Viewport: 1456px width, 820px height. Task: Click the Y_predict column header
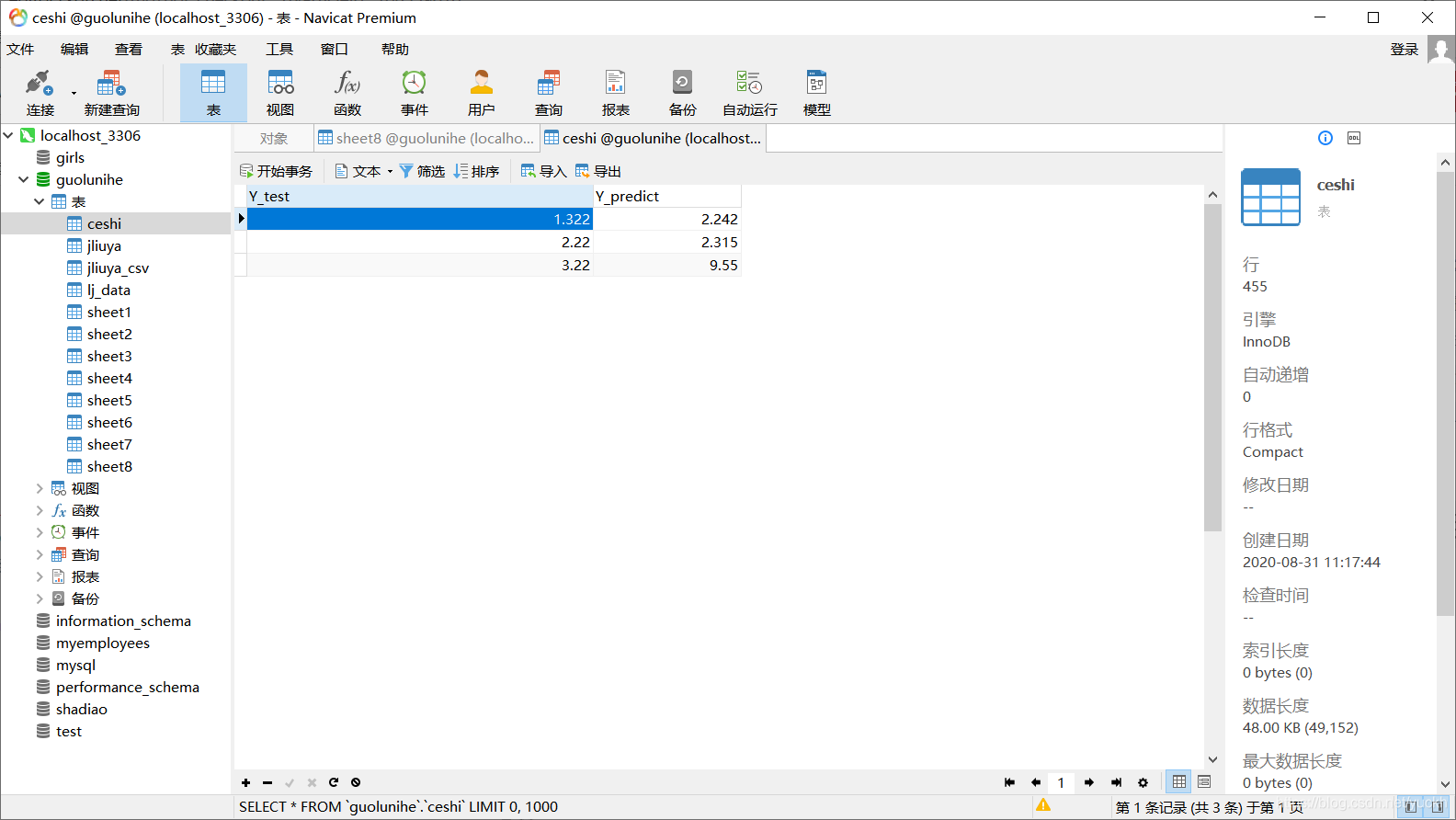(x=666, y=196)
